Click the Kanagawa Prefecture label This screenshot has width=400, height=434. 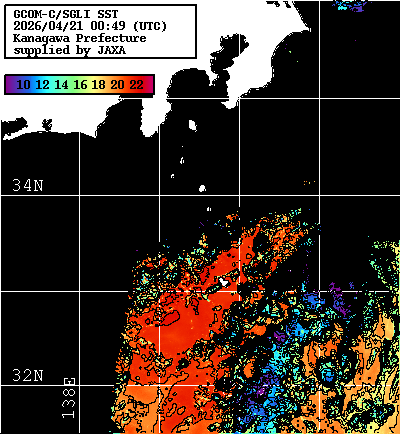pos(79,38)
